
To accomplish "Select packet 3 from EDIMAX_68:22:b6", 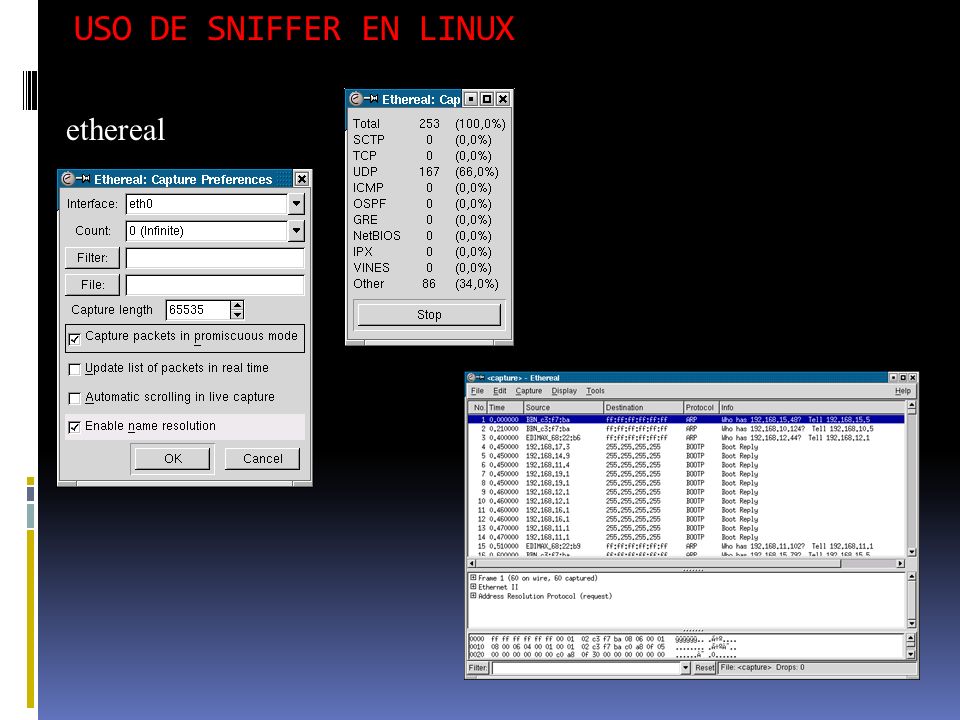I will click(686, 438).
